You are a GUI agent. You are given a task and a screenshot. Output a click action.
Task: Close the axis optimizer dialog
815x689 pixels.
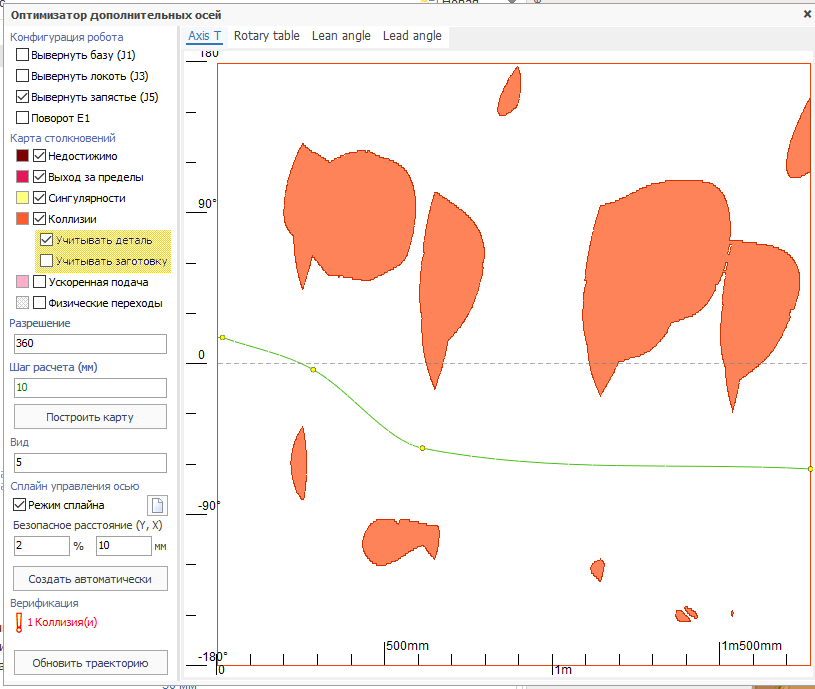807,14
